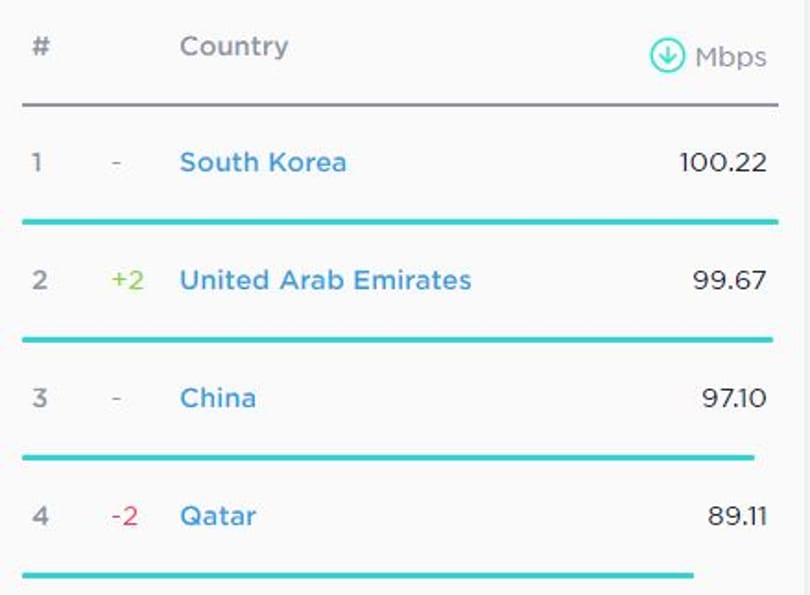Click the red -2 rank change indicator
This screenshot has width=810, height=595.
point(124,516)
